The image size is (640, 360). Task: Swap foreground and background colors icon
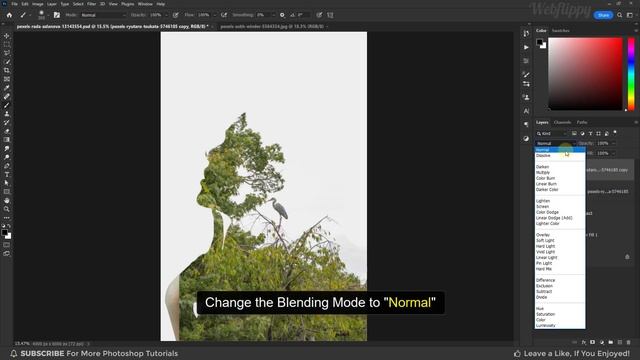point(9,226)
